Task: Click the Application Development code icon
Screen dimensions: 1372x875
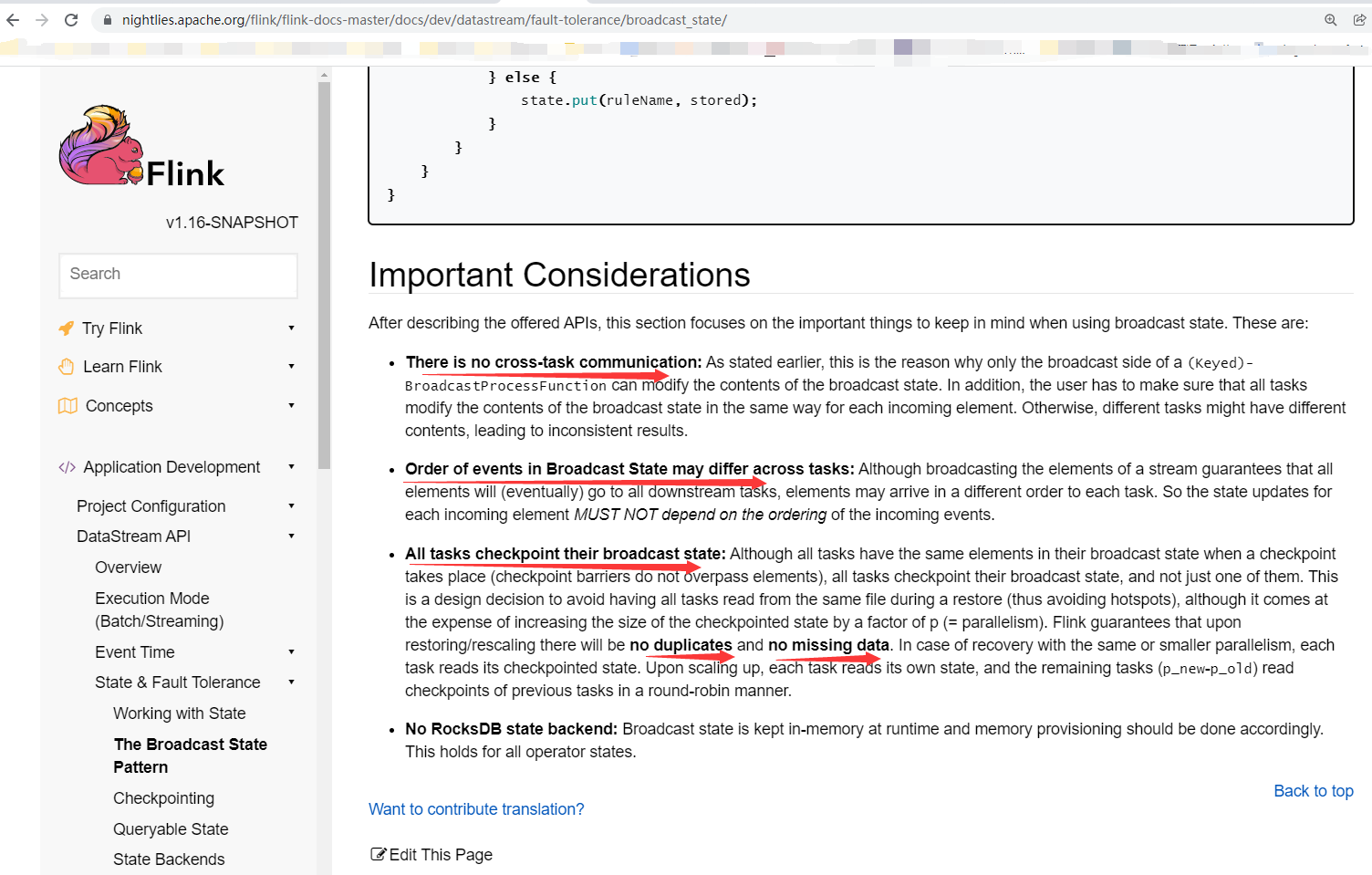Action: (x=67, y=467)
